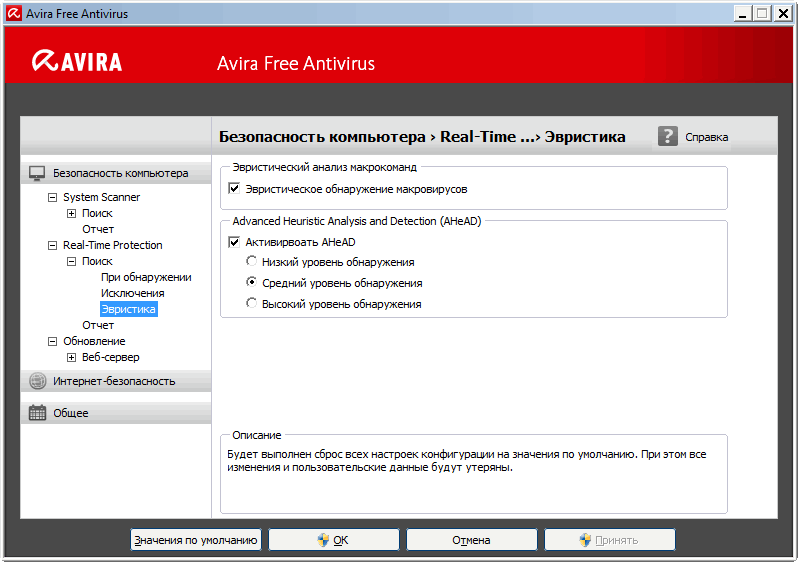Click the Avira icon in title bar
The height and width of the screenshot is (562, 798).
pyautogui.click(x=12, y=13)
